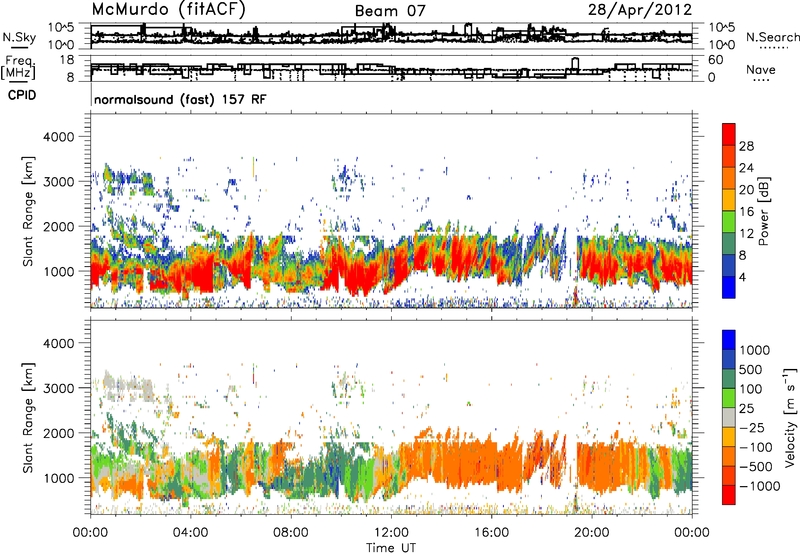Select red top segment of power colorbar
800x554 pixels.
[x=729, y=134]
